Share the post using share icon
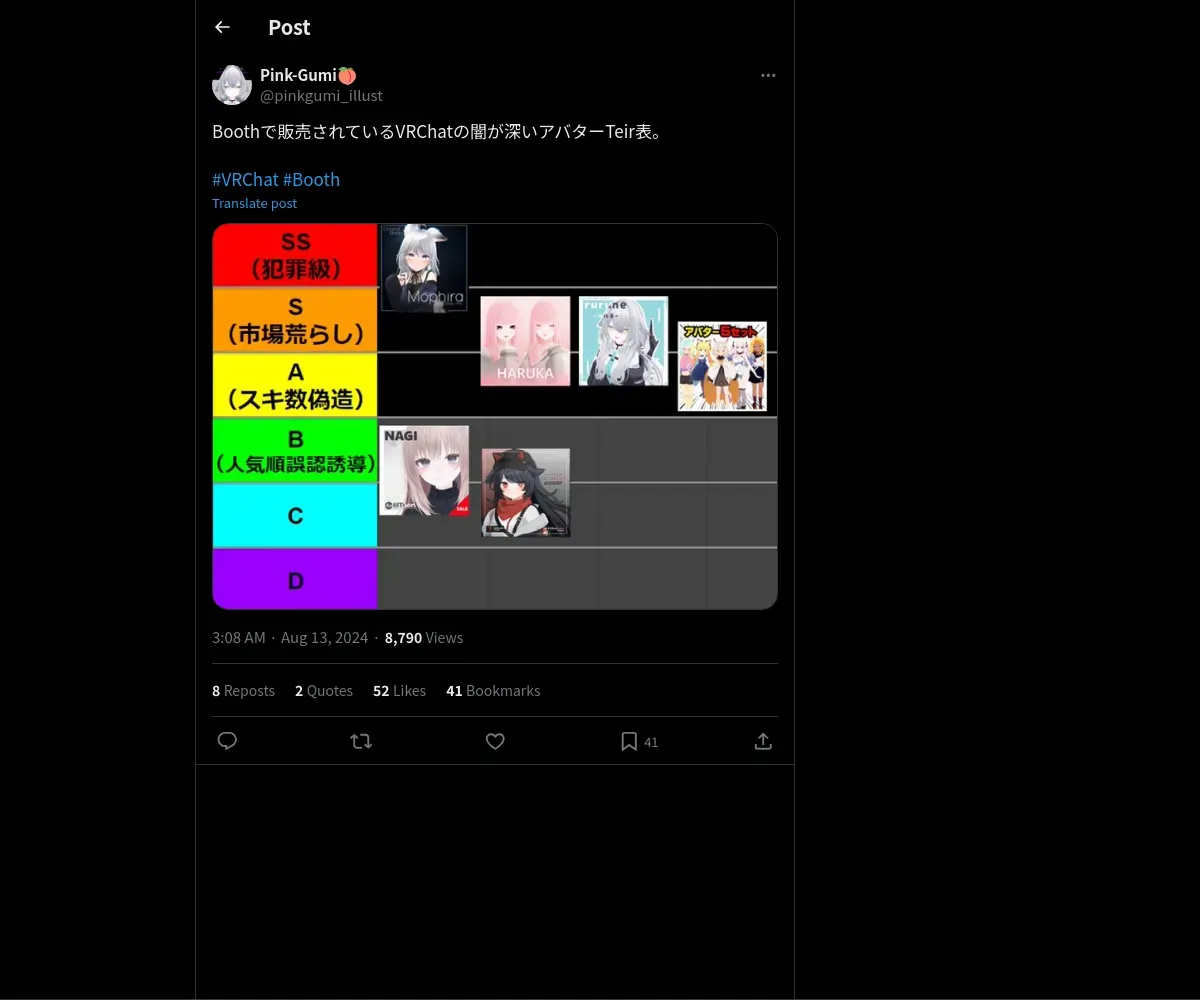The image size is (1200, 1000). [x=763, y=741]
